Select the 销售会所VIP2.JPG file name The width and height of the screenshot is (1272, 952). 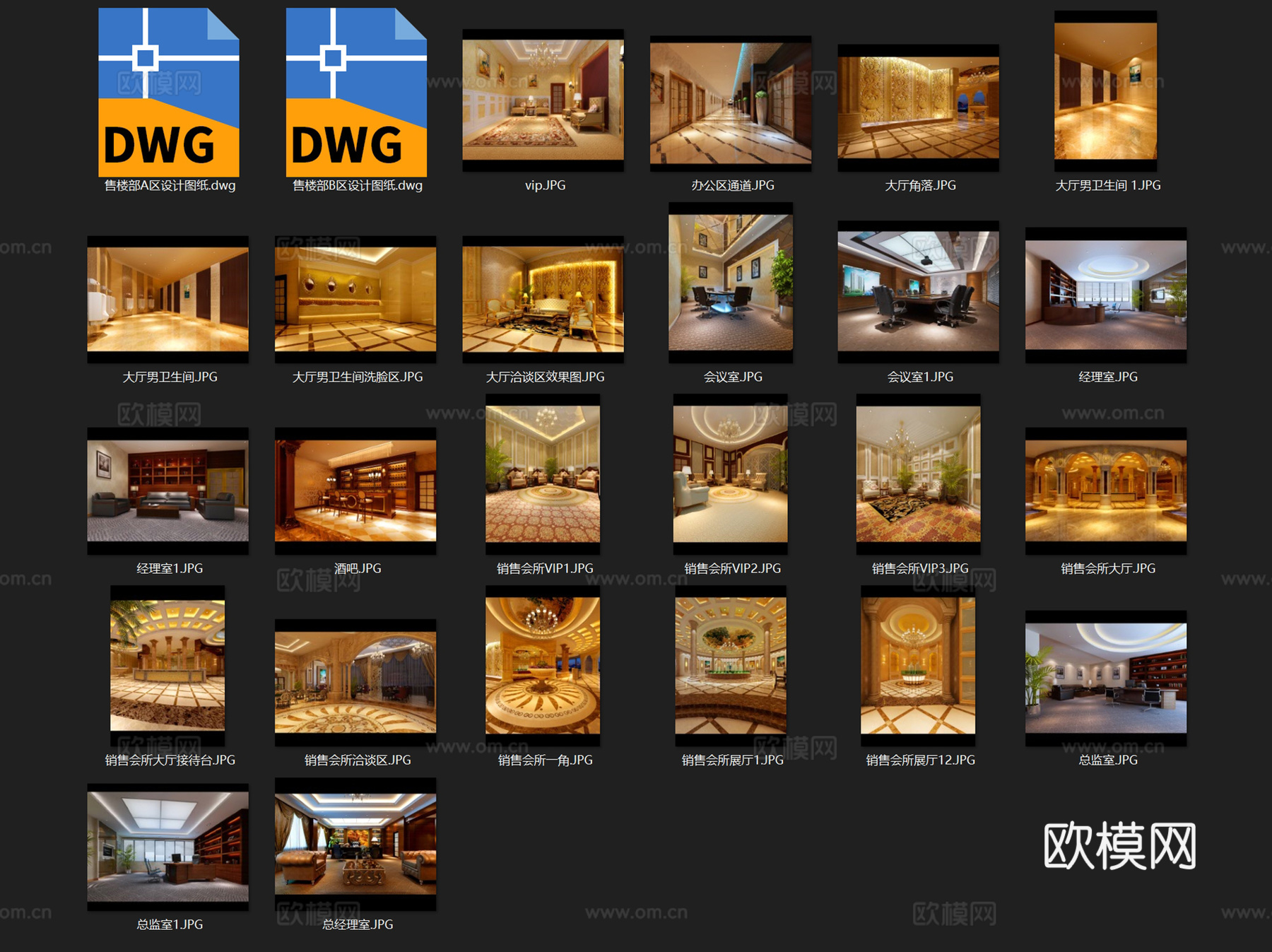(733, 569)
